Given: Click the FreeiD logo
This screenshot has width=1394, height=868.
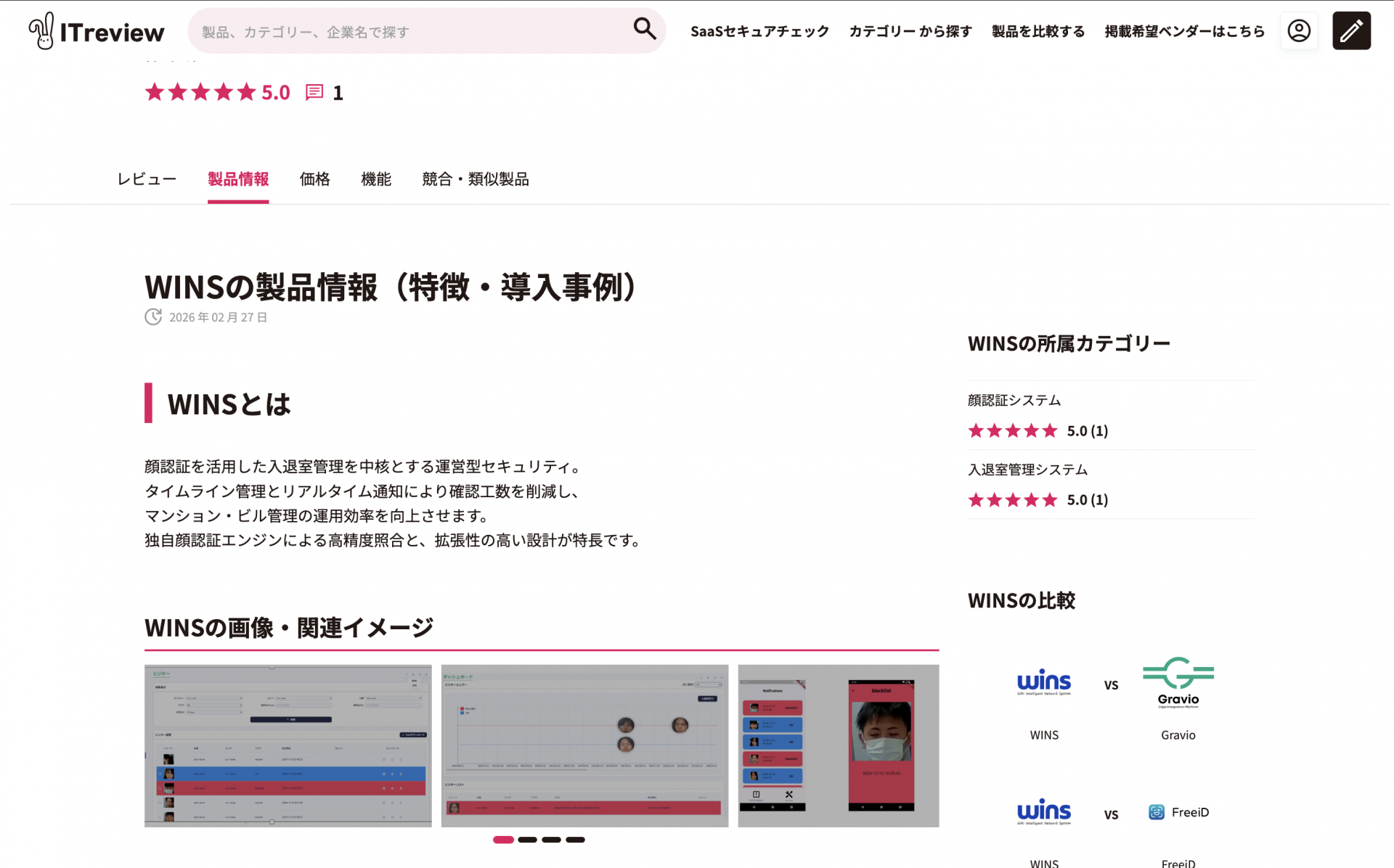Looking at the screenshot, I should pyautogui.click(x=1178, y=812).
